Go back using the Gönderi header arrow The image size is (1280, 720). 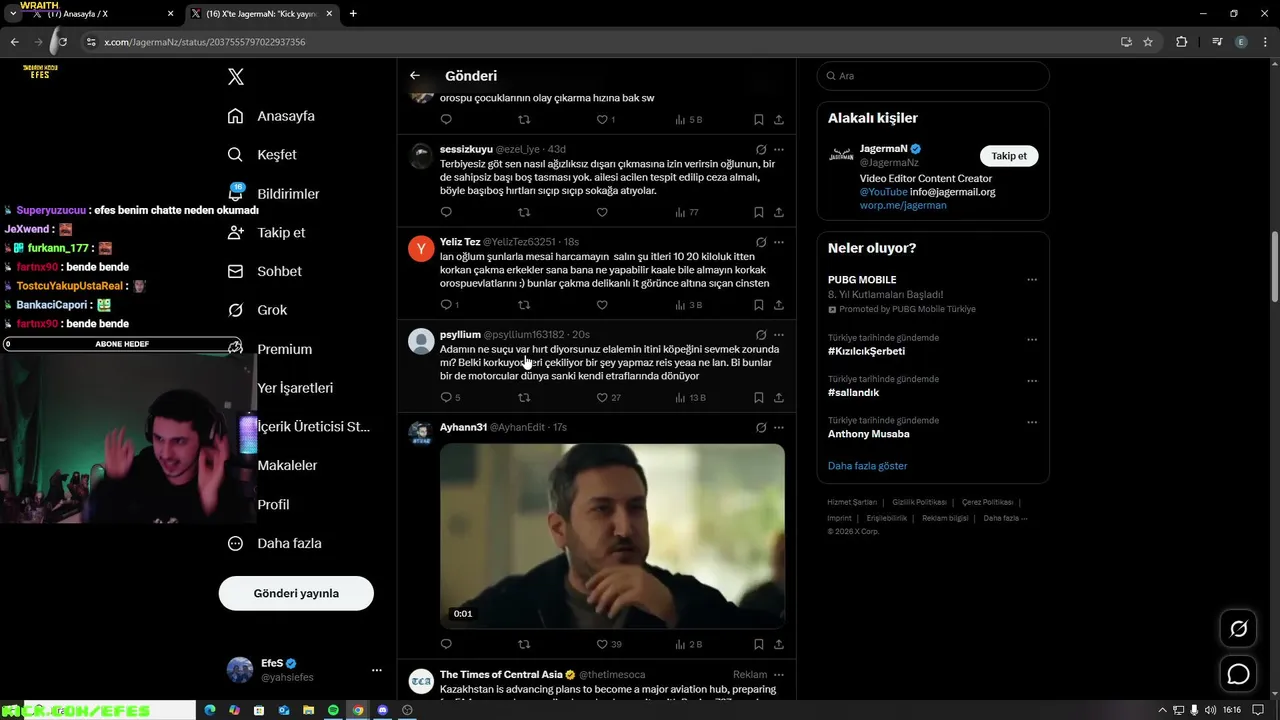(415, 76)
